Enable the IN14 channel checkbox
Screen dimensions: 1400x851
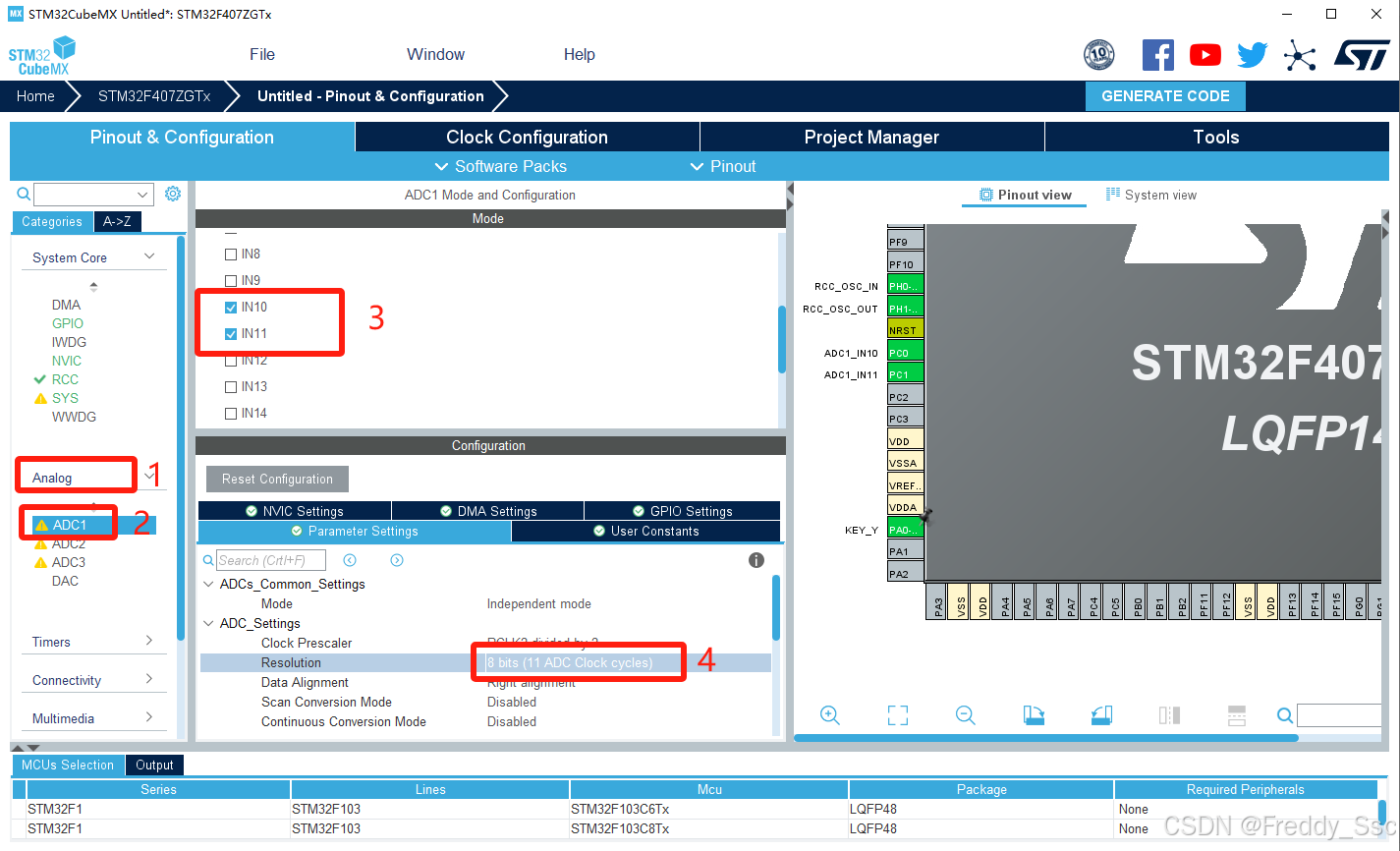click(x=231, y=413)
